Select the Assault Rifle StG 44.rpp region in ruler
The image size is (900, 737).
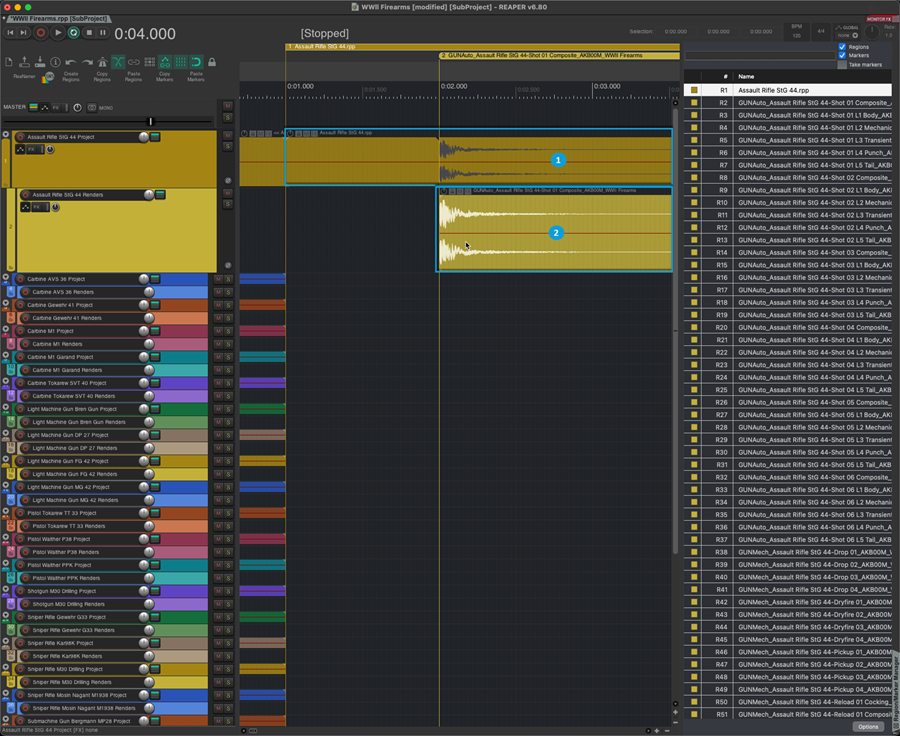click(x=482, y=46)
